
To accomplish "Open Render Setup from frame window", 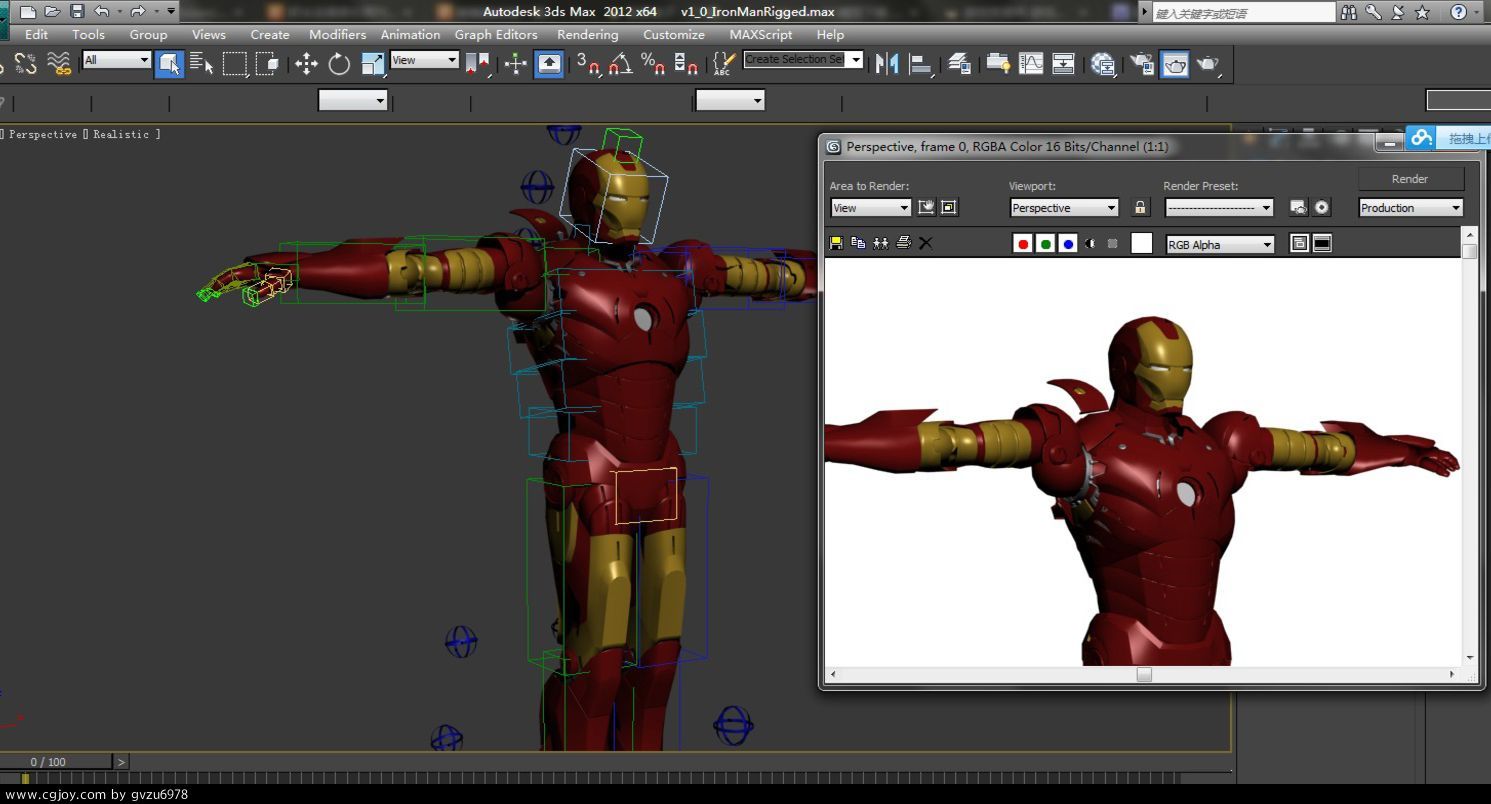I will coord(1298,207).
